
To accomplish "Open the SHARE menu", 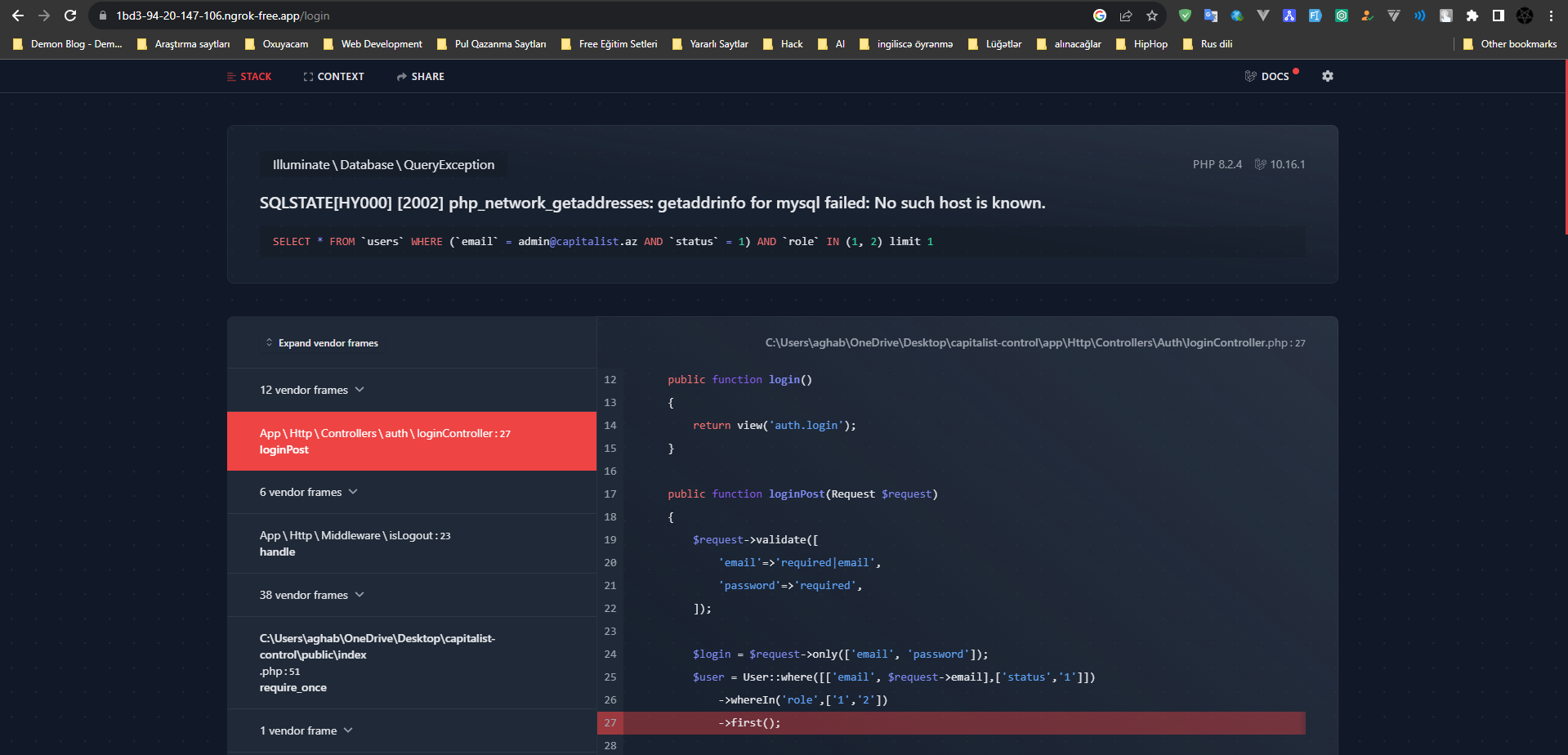I will (421, 76).
